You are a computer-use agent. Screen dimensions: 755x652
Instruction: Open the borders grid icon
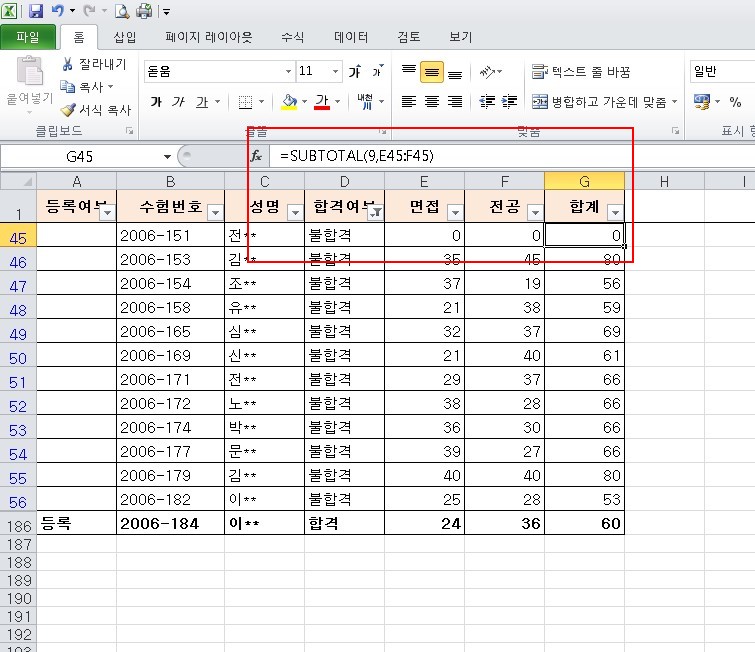(246, 102)
